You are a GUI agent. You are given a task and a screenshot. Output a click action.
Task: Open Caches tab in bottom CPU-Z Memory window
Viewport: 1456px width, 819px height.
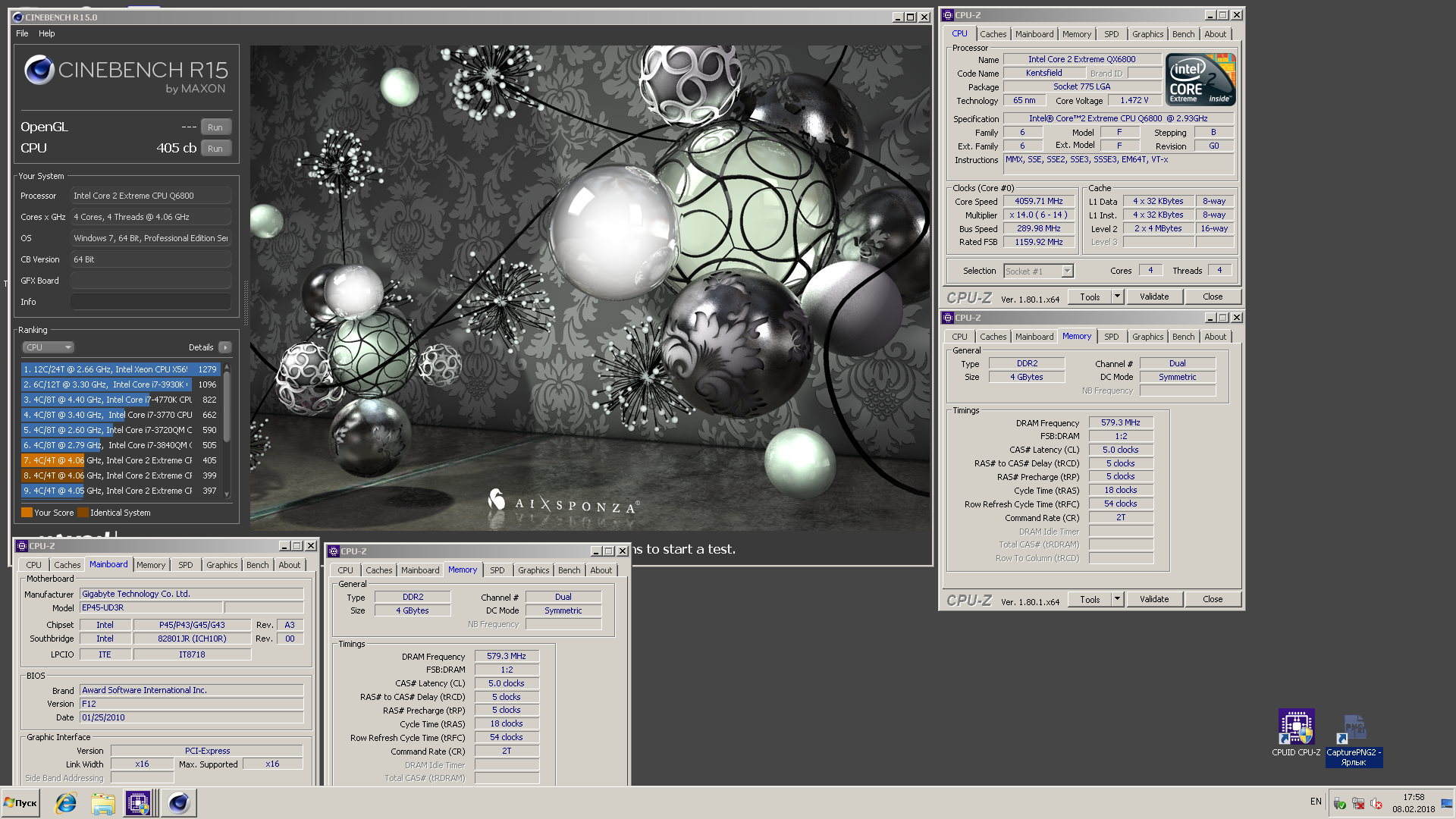pyautogui.click(x=378, y=570)
